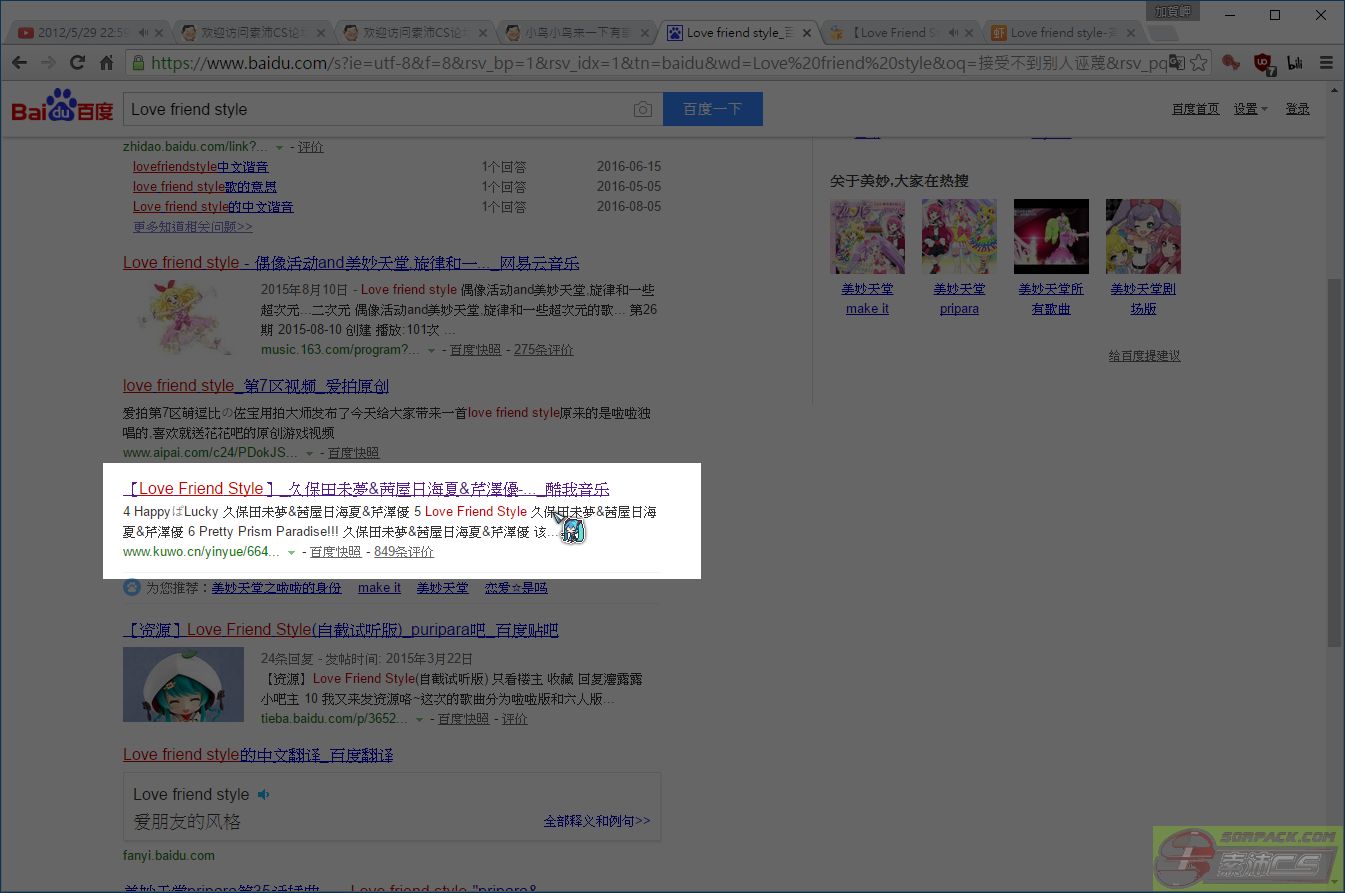Open 275条评价 reviews link
The image size is (1345, 893).
pyautogui.click(x=544, y=350)
